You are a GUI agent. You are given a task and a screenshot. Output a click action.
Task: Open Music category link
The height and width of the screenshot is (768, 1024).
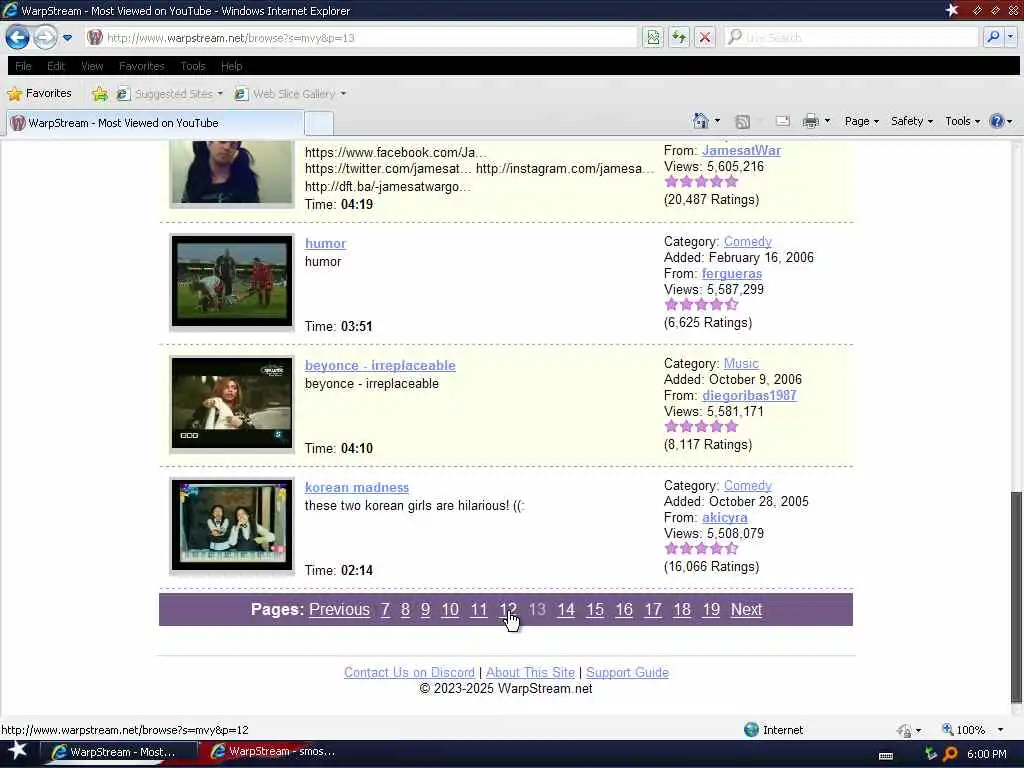(x=741, y=364)
